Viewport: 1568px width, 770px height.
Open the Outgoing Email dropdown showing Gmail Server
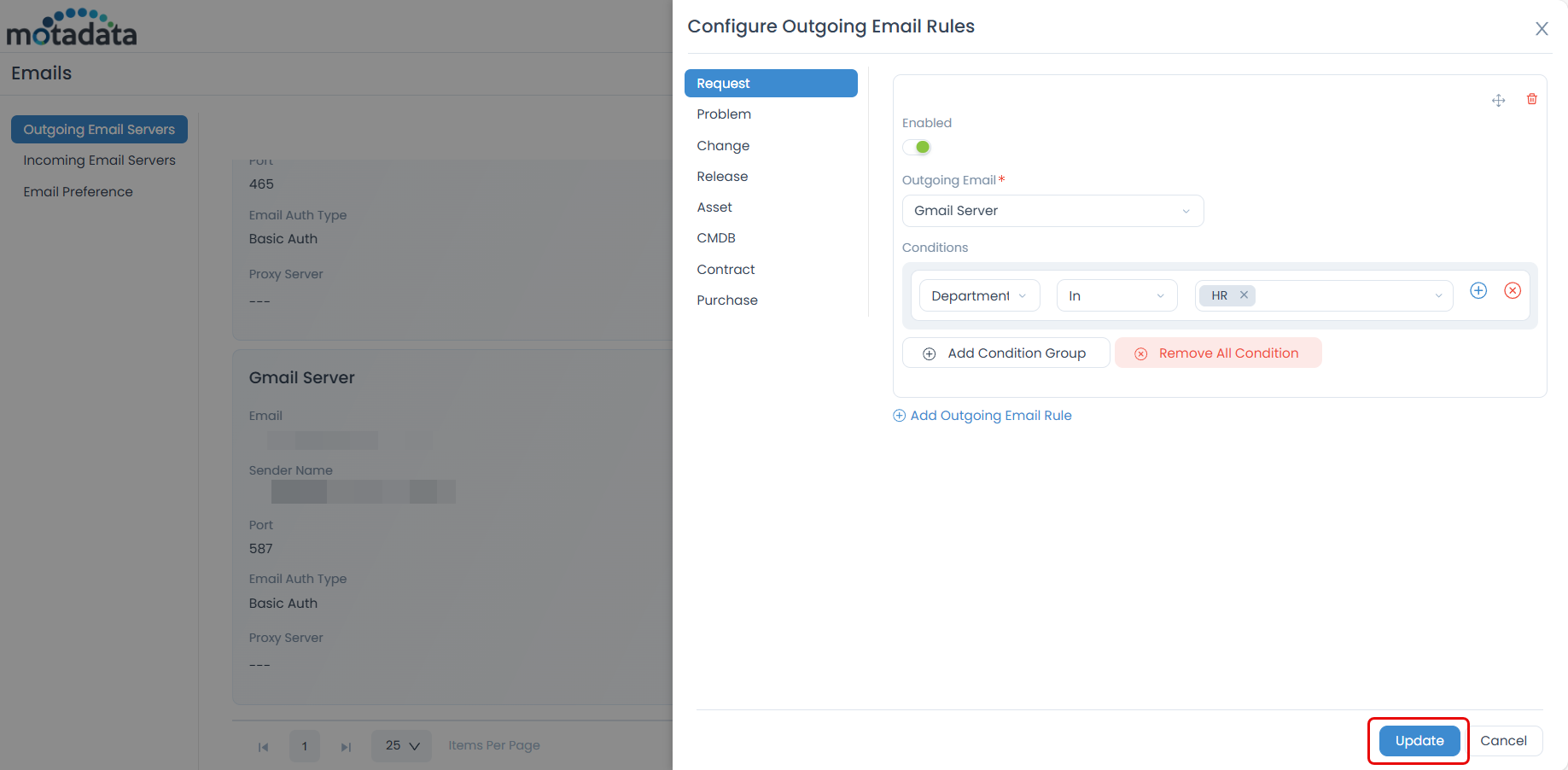[1052, 211]
